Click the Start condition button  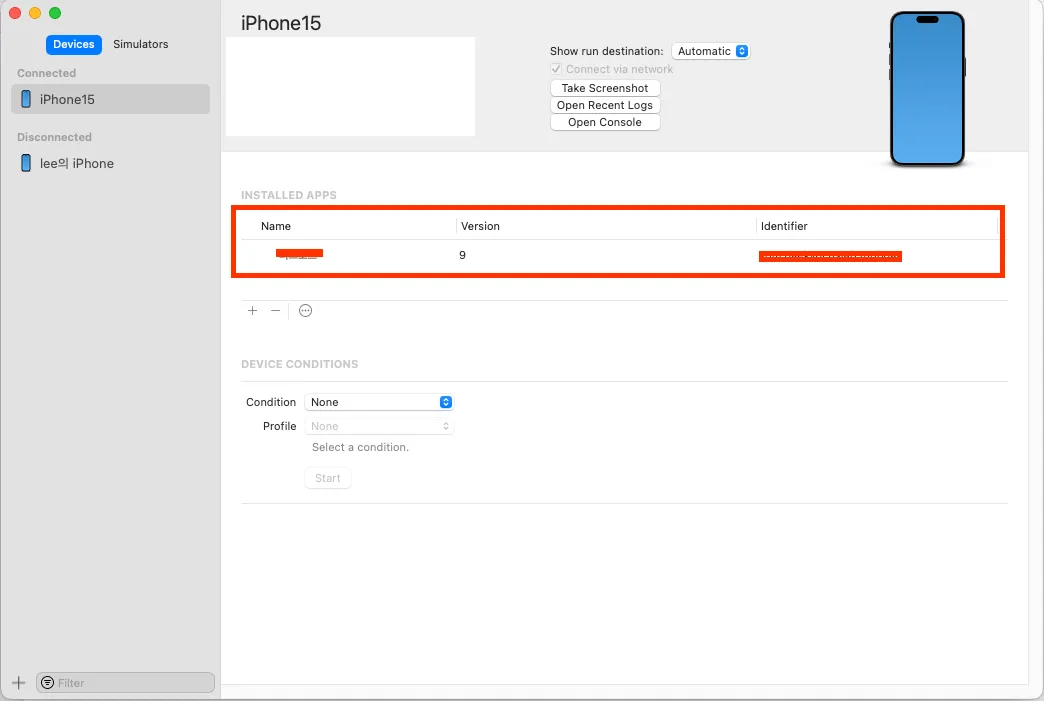pyautogui.click(x=328, y=478)
